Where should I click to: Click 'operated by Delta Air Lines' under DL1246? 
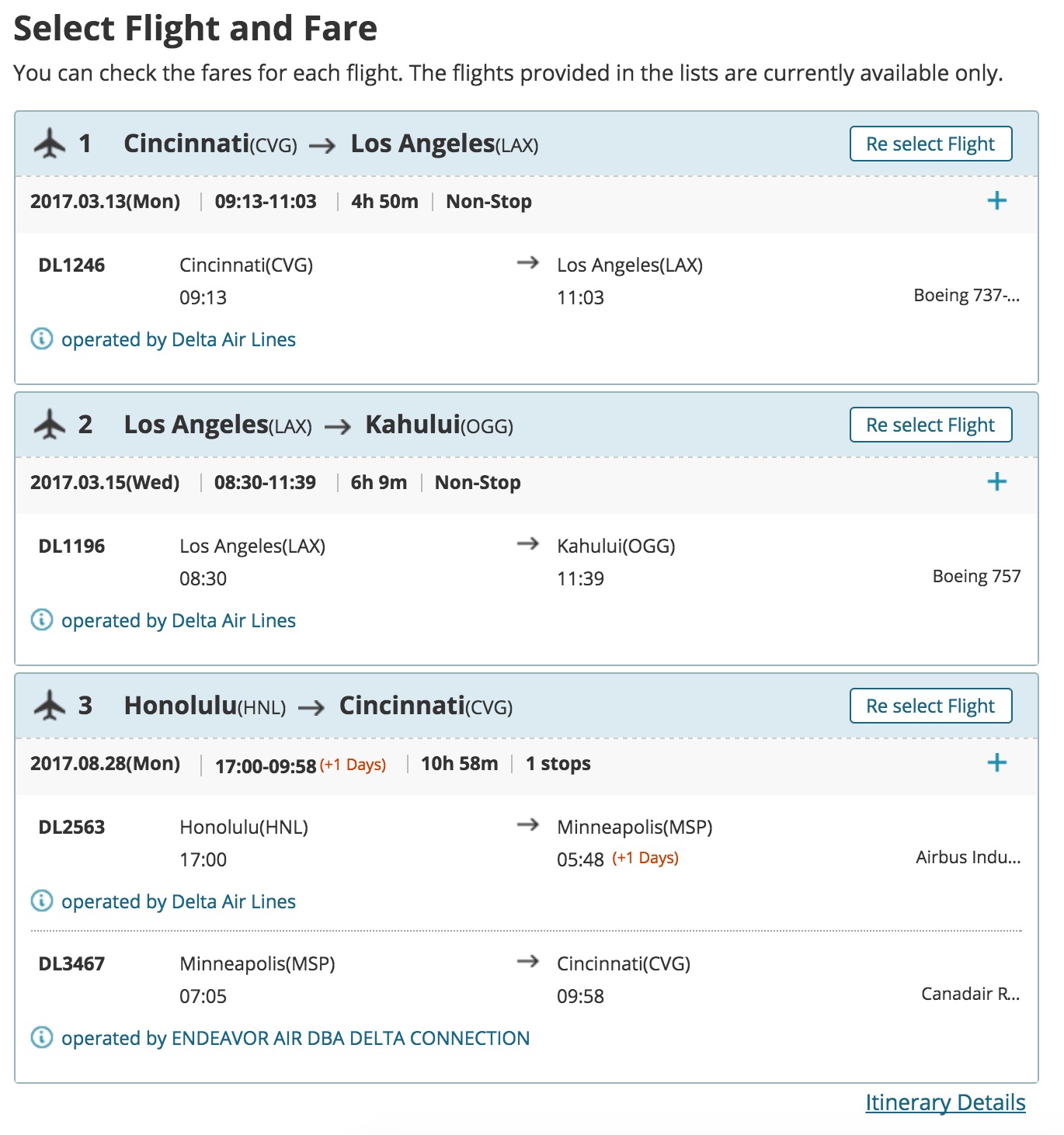point(179,340)
